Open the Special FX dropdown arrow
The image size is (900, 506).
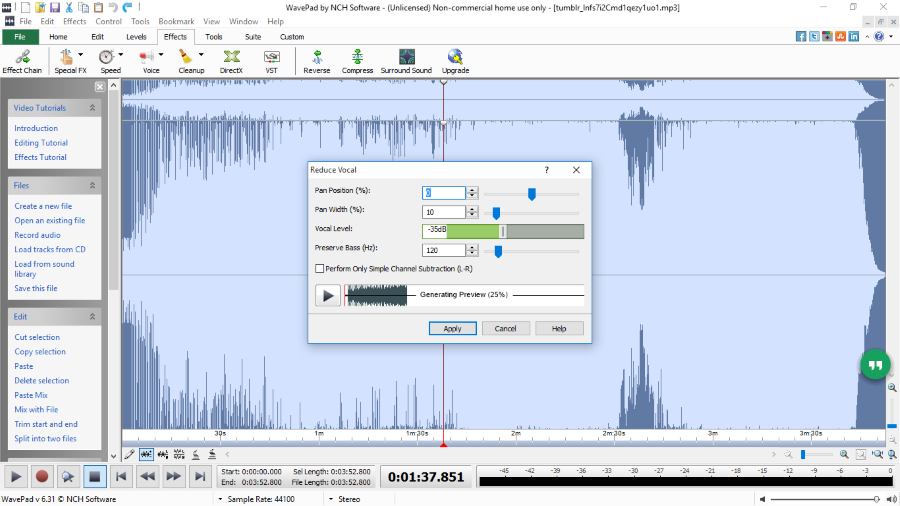coord(80,55)
